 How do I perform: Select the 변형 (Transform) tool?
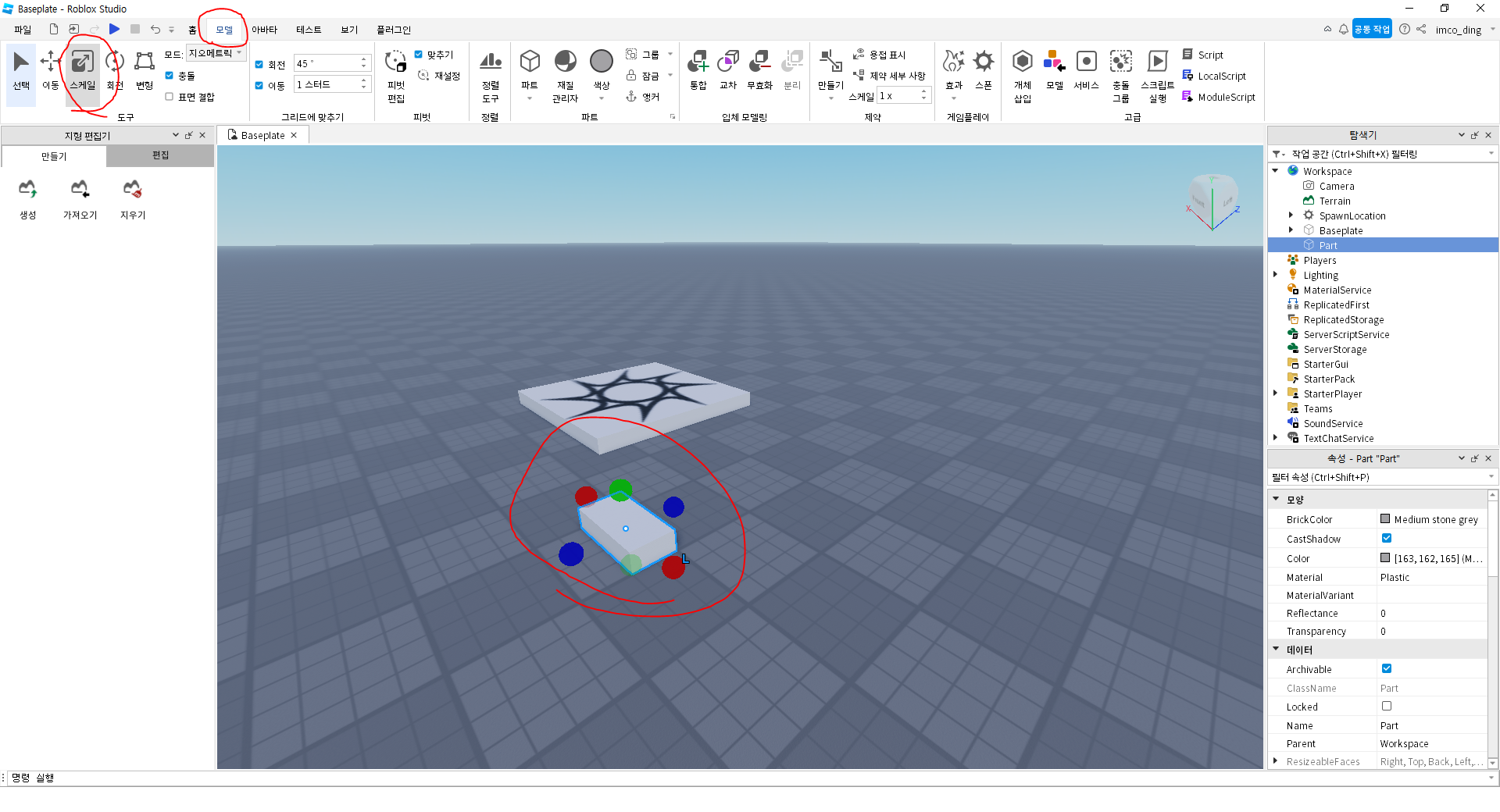pyautogui.click(x=145, y=70)
